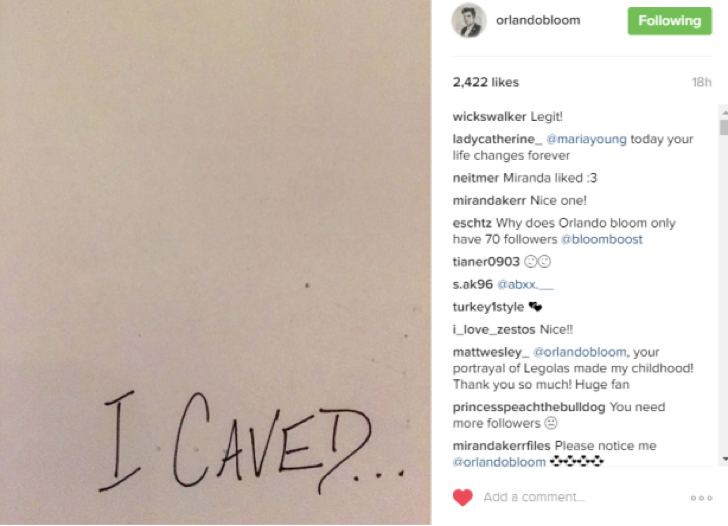Click the @mariayoung mention link

point(586,139)
